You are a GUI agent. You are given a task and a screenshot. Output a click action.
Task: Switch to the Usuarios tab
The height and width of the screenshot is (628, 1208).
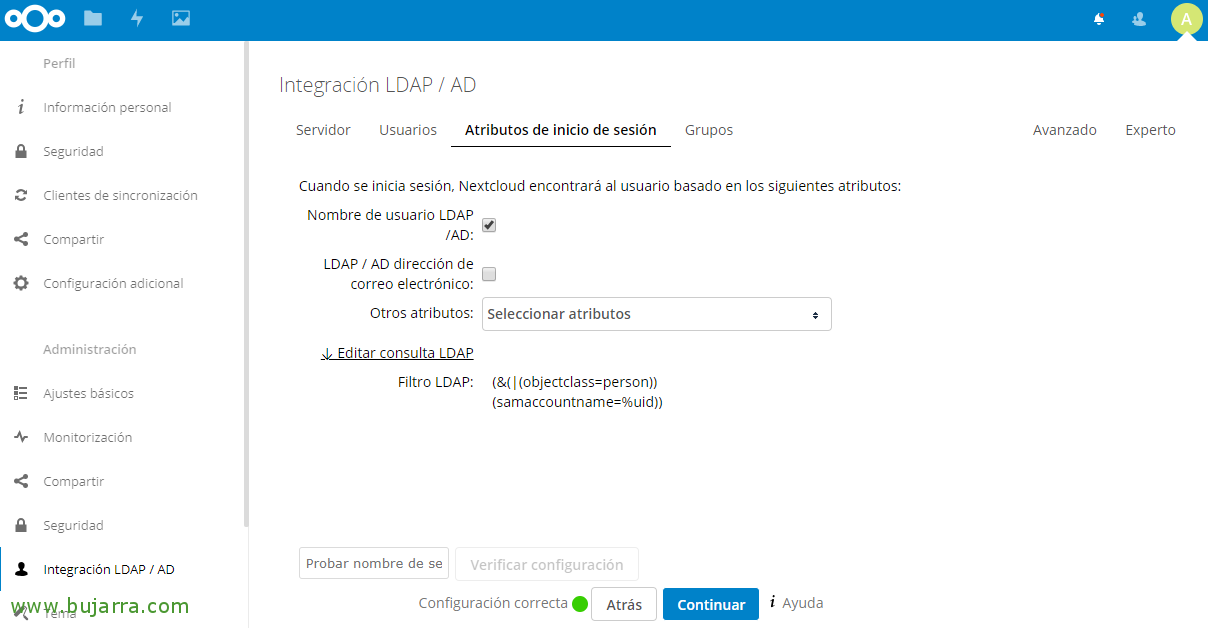[408, 130]
